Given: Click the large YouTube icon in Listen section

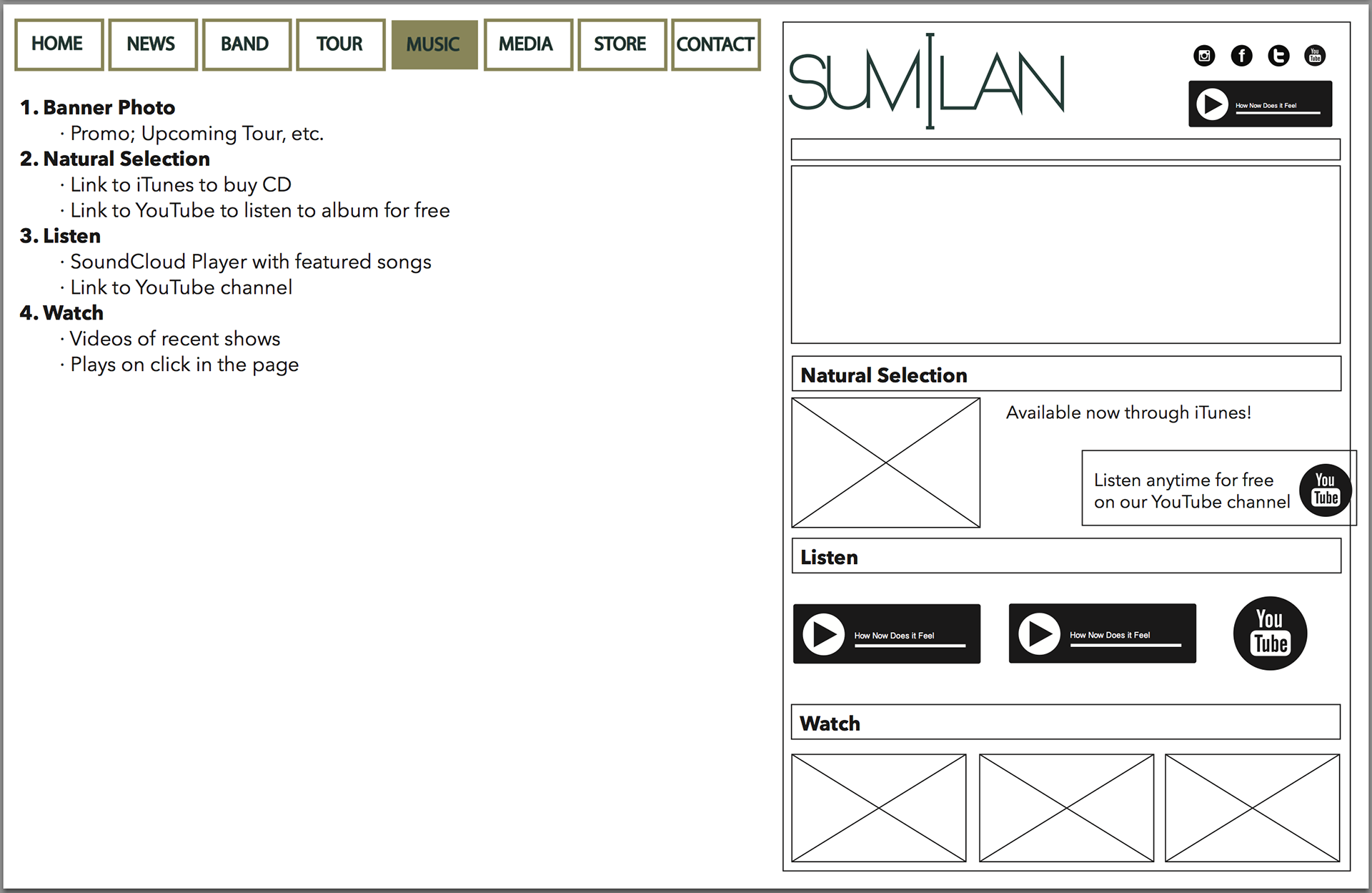Looking at the screenshot, I should pos(1270,633).
